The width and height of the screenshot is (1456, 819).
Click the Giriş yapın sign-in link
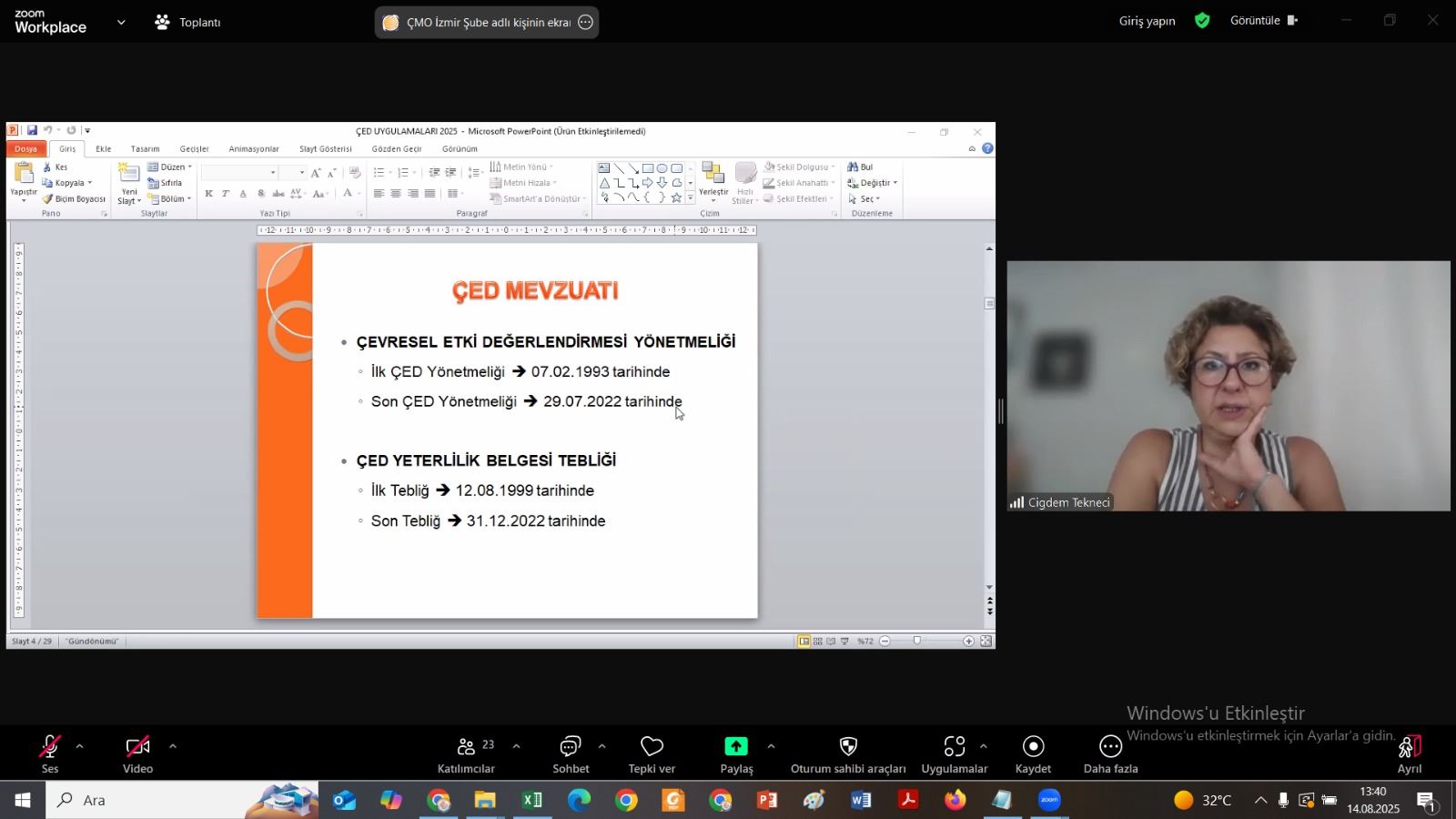click(1147, 21)
